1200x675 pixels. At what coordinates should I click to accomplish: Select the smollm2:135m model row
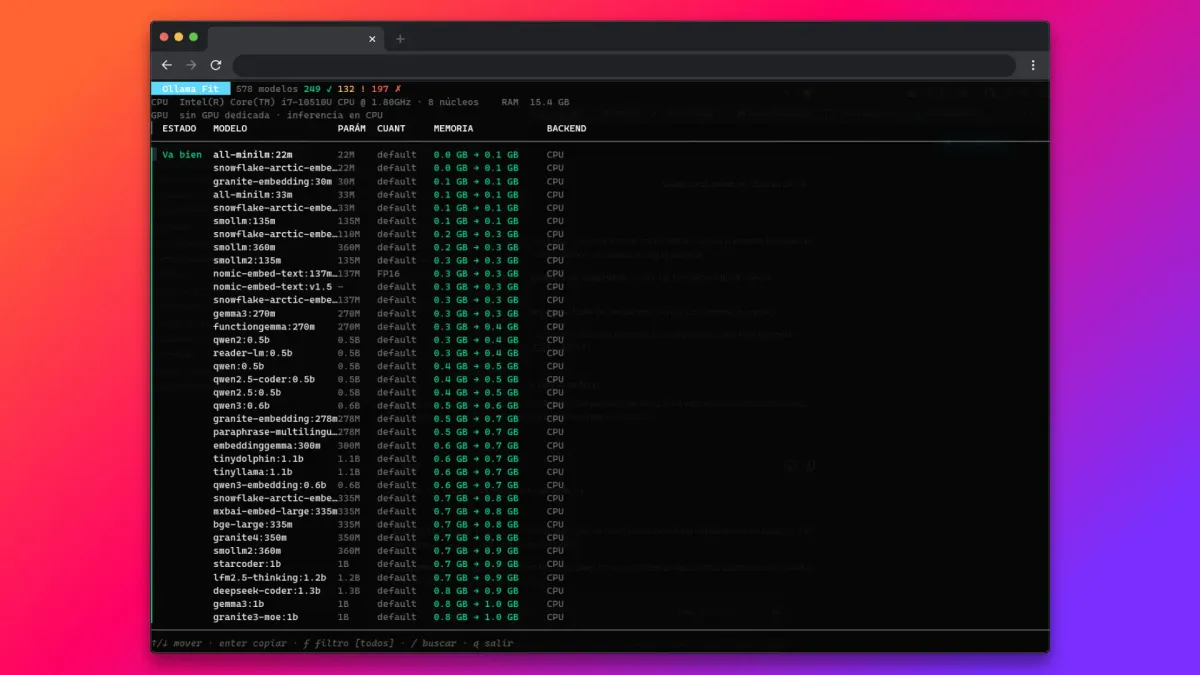(x=390, y=260)
